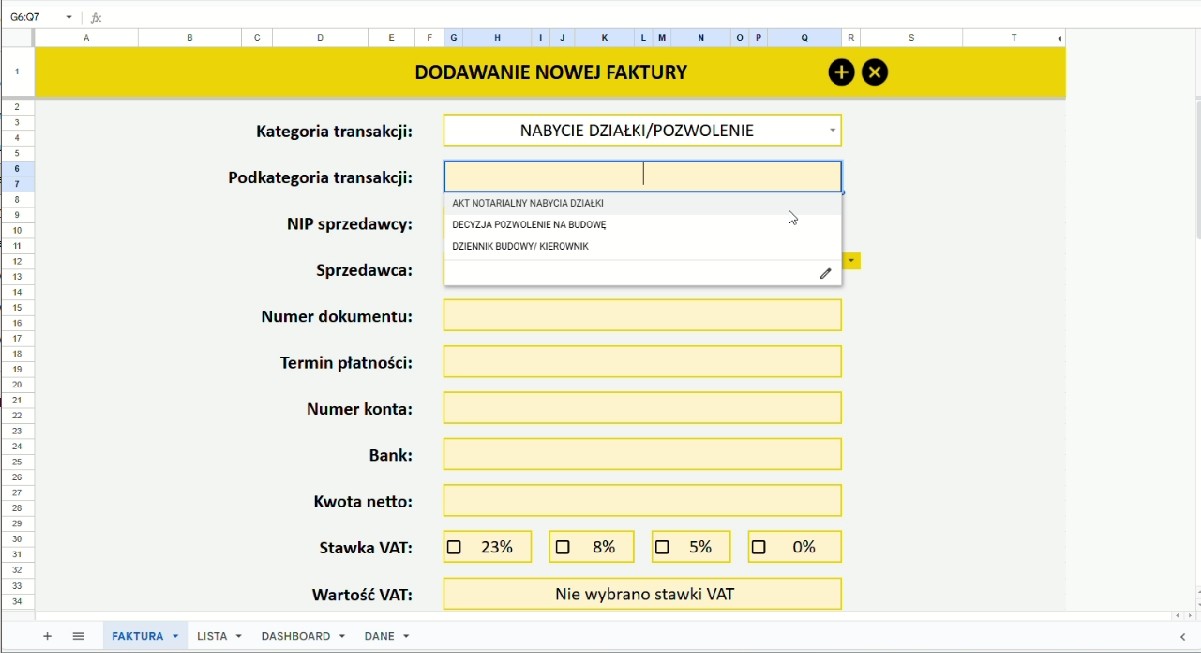Click the pencil edit icon in dropdown list

(x=826, y=273)
